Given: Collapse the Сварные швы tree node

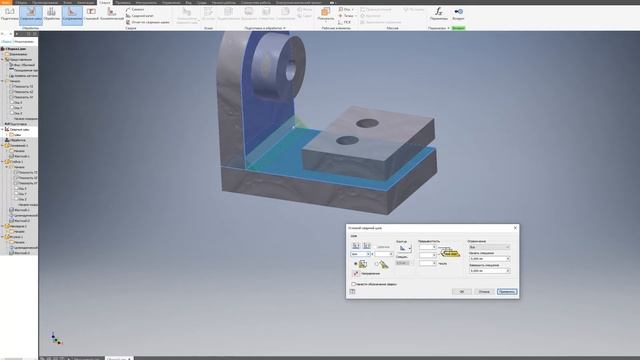Looking at the screenshot, I should point(2,129).
